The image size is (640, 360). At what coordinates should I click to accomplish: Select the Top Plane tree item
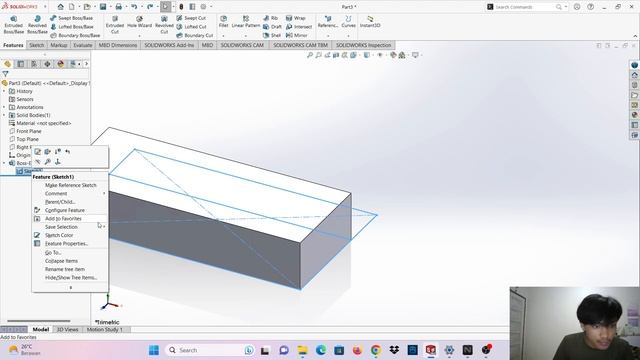pyautogui.click(x=27, y=139)
